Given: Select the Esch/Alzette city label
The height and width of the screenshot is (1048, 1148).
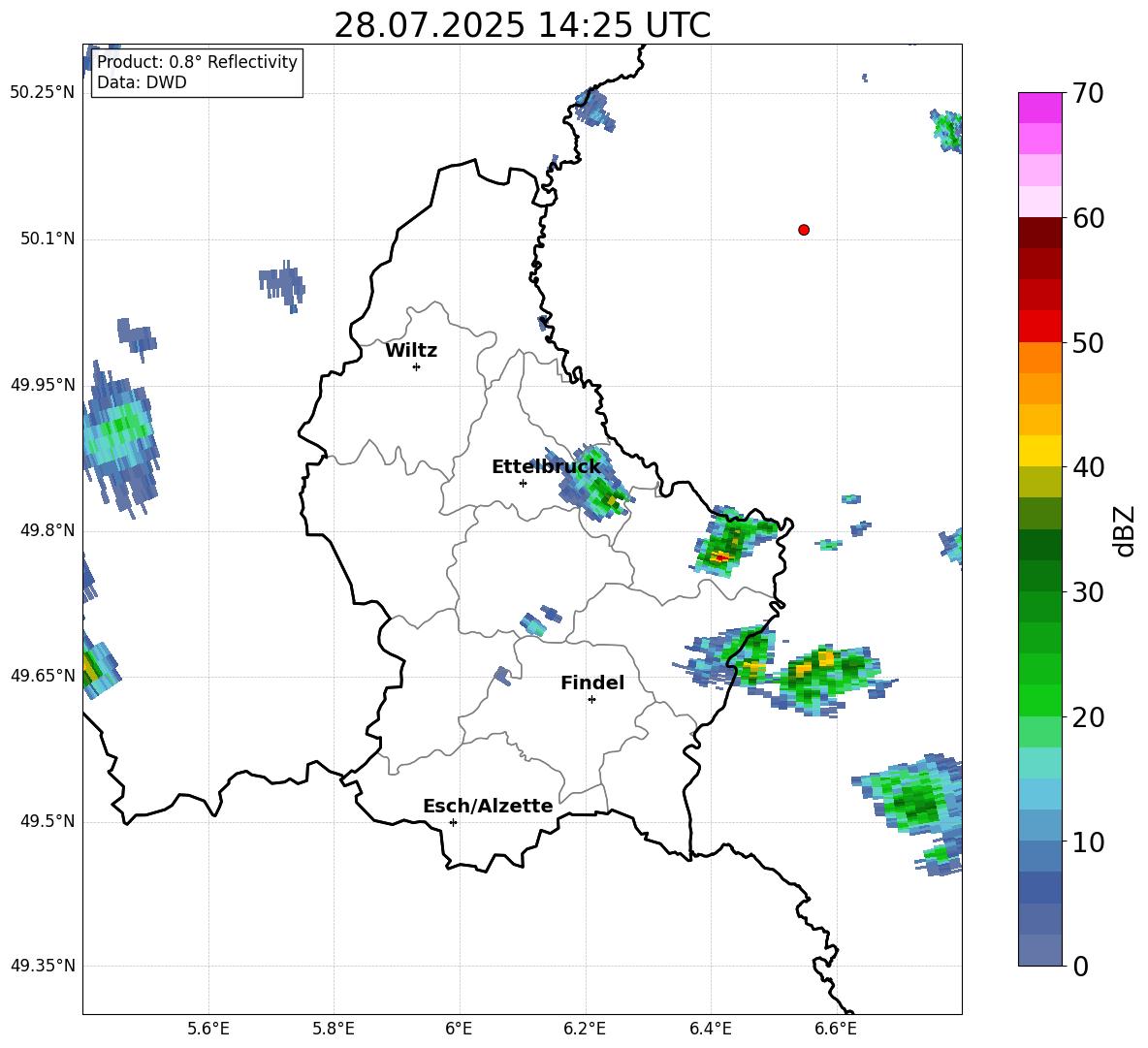Looking at the screenshot, I should [x=488, y=806].
